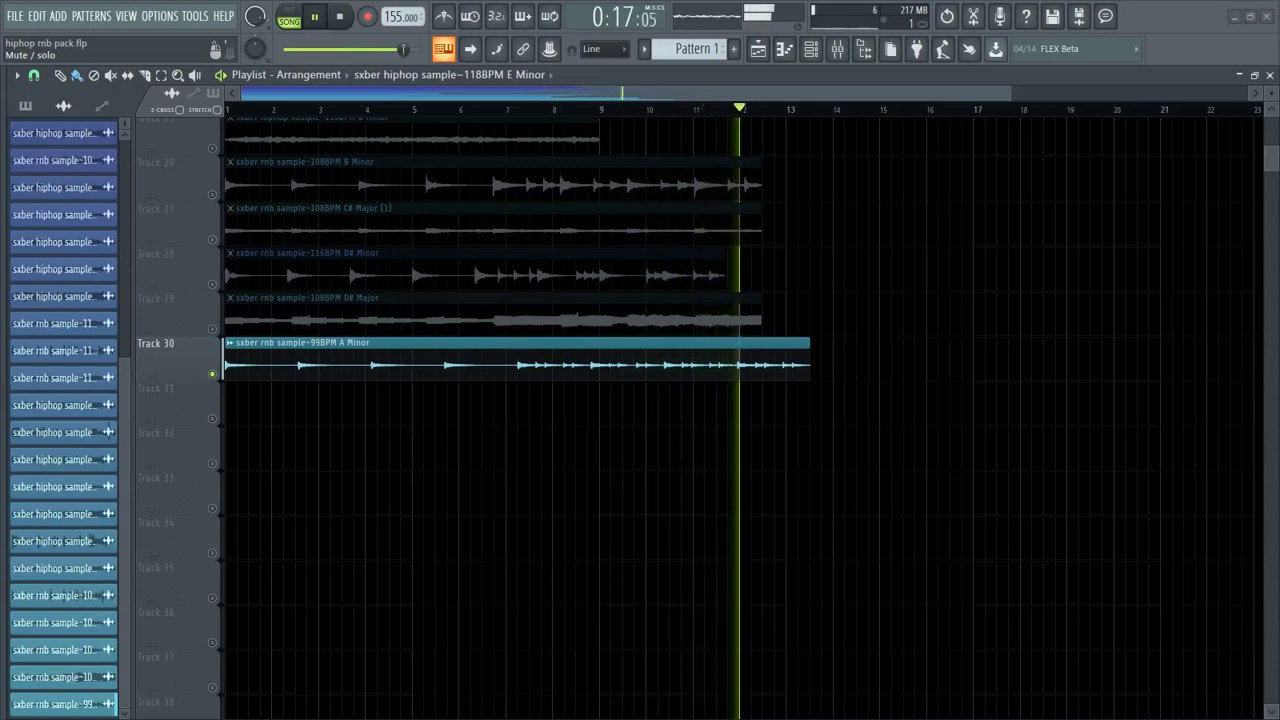Image resolution: width=1280 pixels, height=720 pixels.
Task: Open the FILE menu
Action: click(15, 16)
